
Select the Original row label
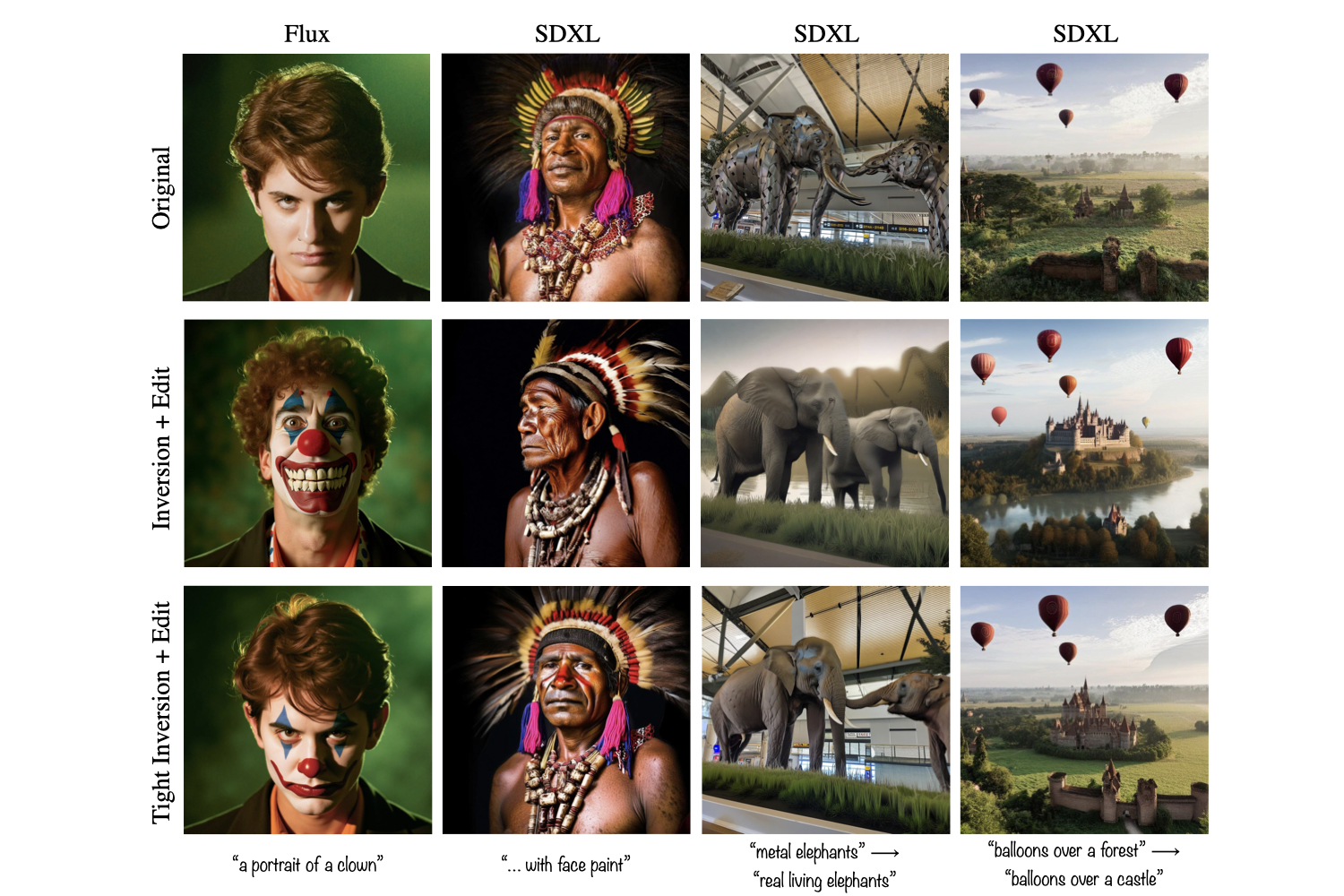click(x=161, y=188)
